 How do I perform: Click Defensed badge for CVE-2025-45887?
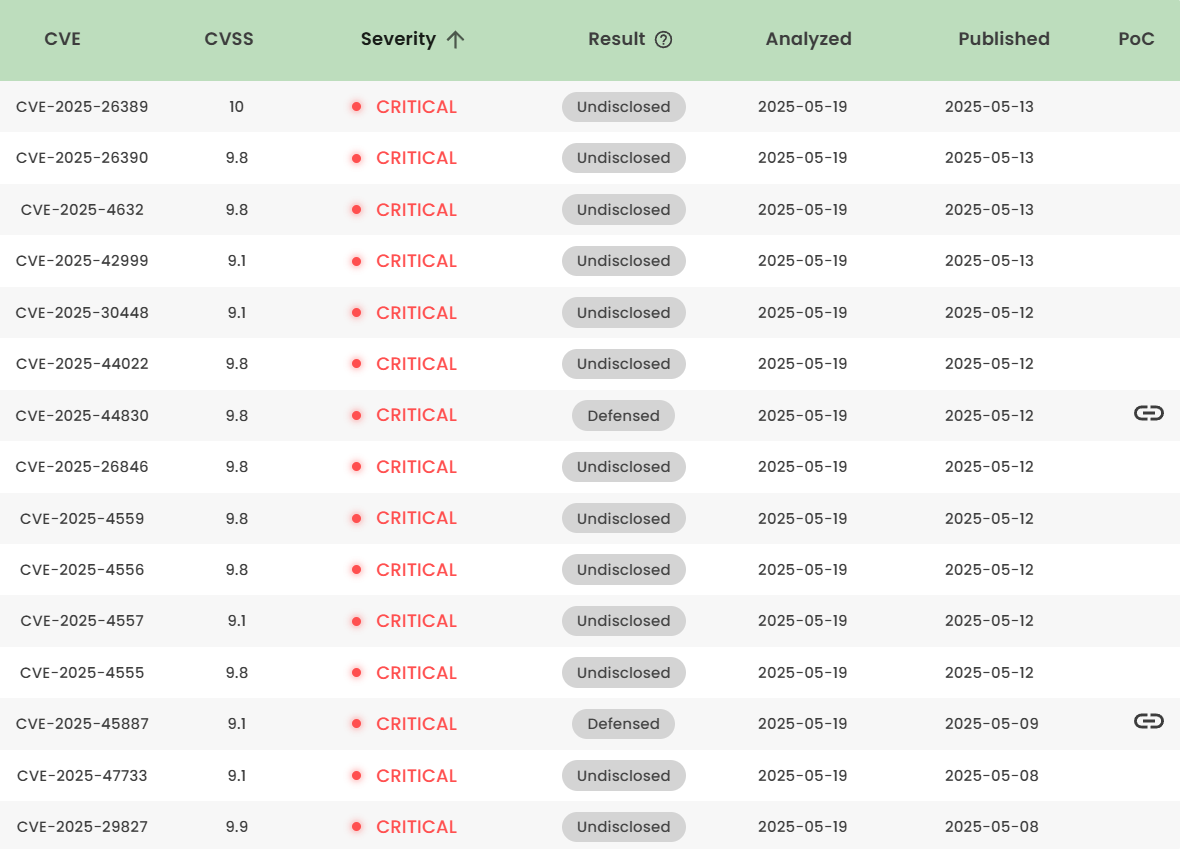(623, 724)
